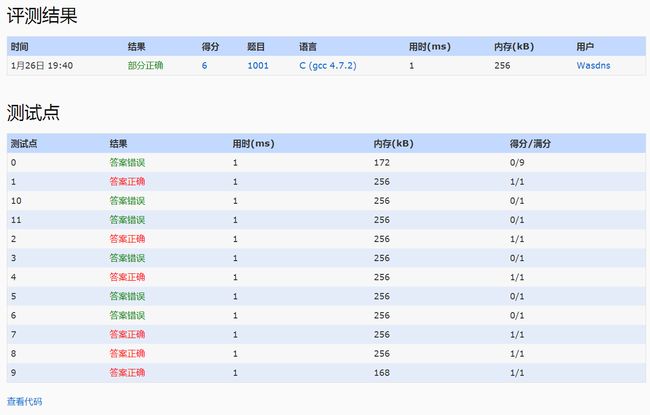Select test point 9 row's 答案正确
This screenshot has width=650, height=415.
[127, 373]
